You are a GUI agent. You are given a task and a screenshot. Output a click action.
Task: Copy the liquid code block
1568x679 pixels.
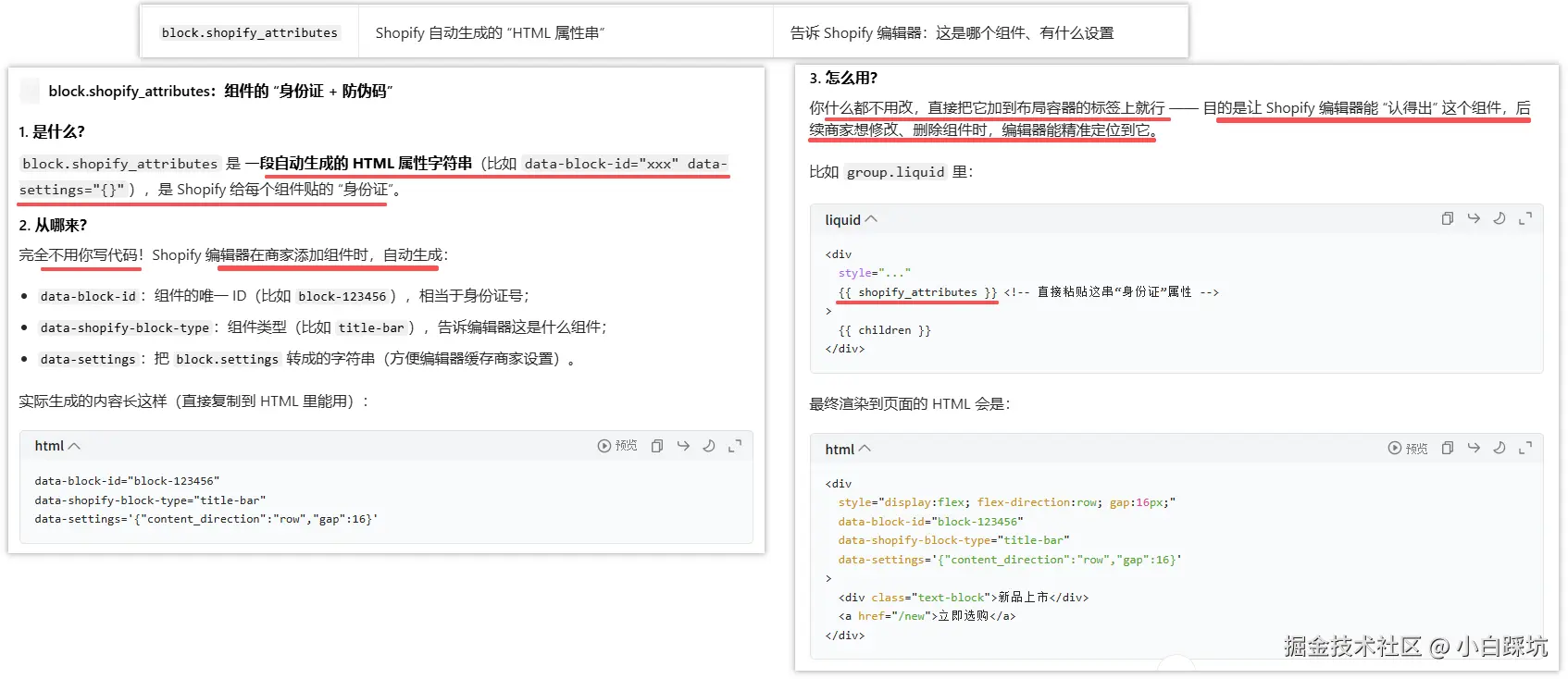click(1447, 218)
